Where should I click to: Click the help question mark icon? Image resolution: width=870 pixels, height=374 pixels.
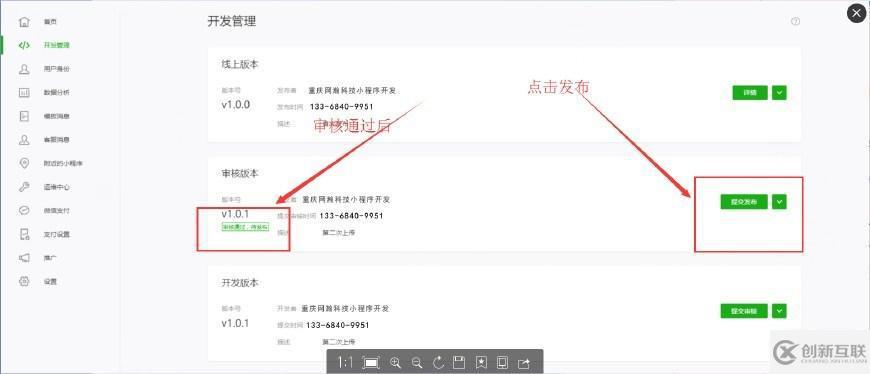click(795, 22)
